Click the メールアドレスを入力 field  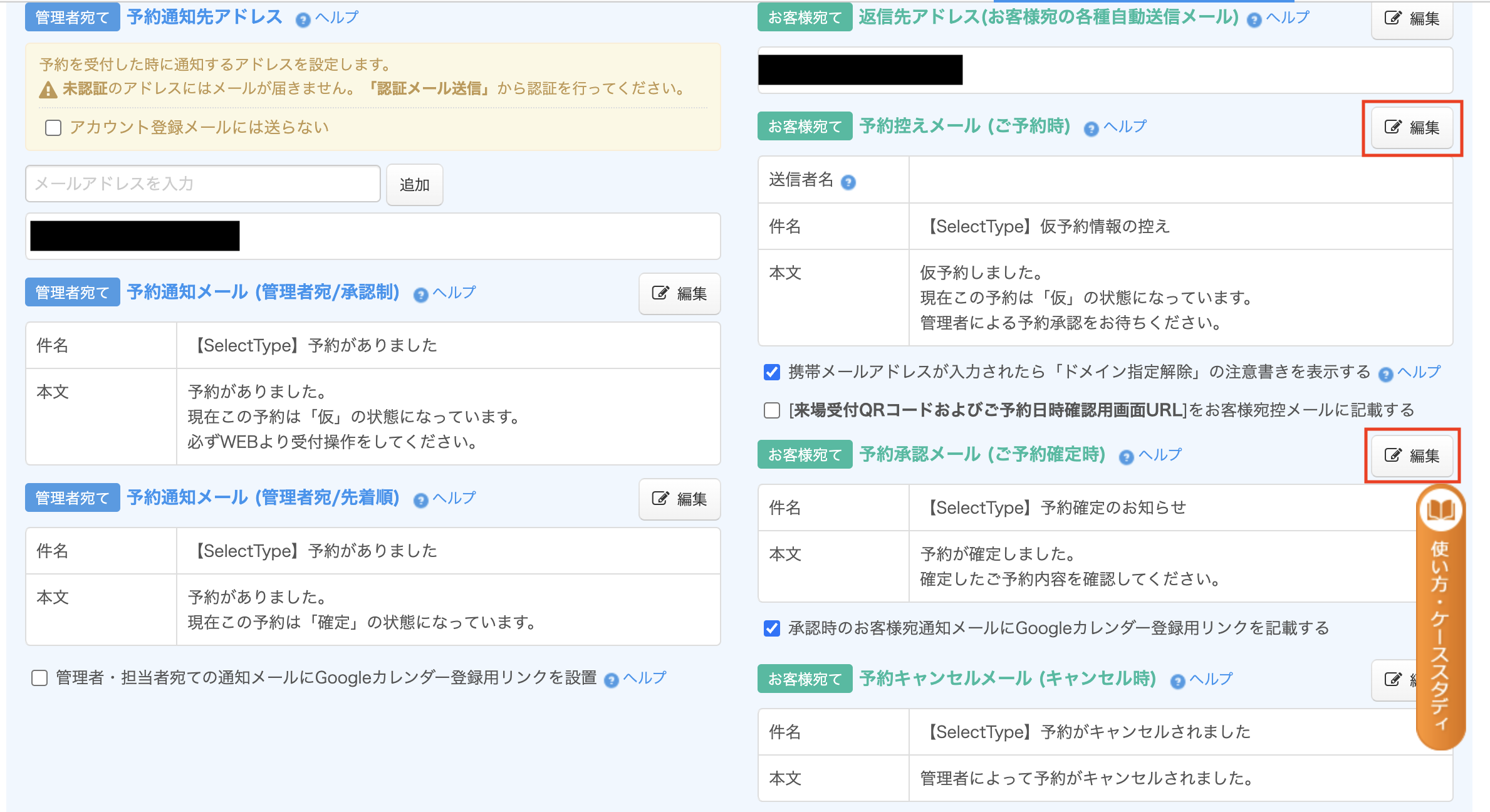202,184
